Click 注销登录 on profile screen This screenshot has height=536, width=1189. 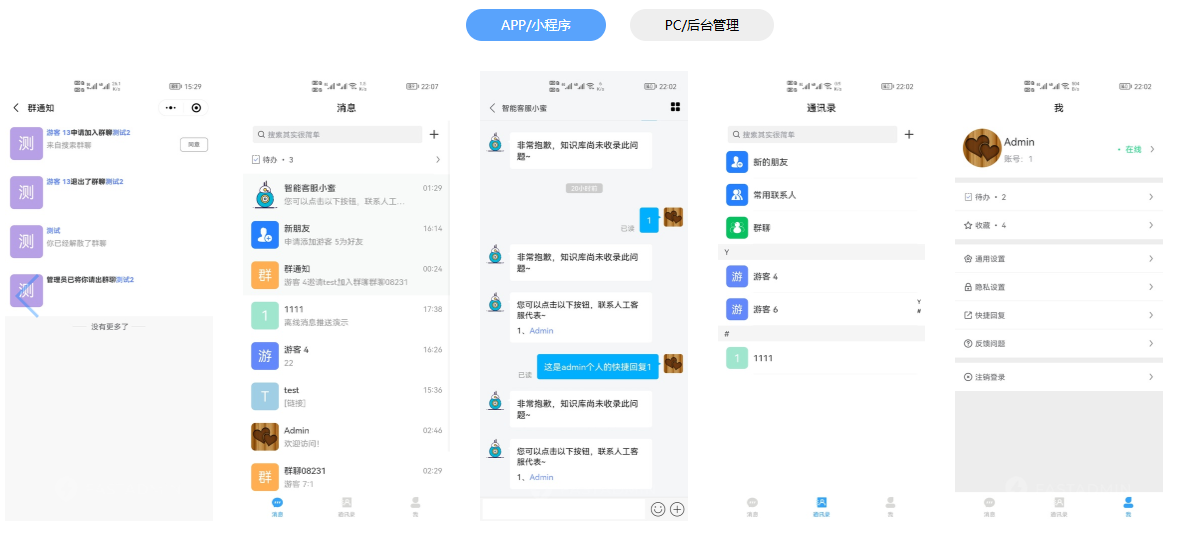1058,377
